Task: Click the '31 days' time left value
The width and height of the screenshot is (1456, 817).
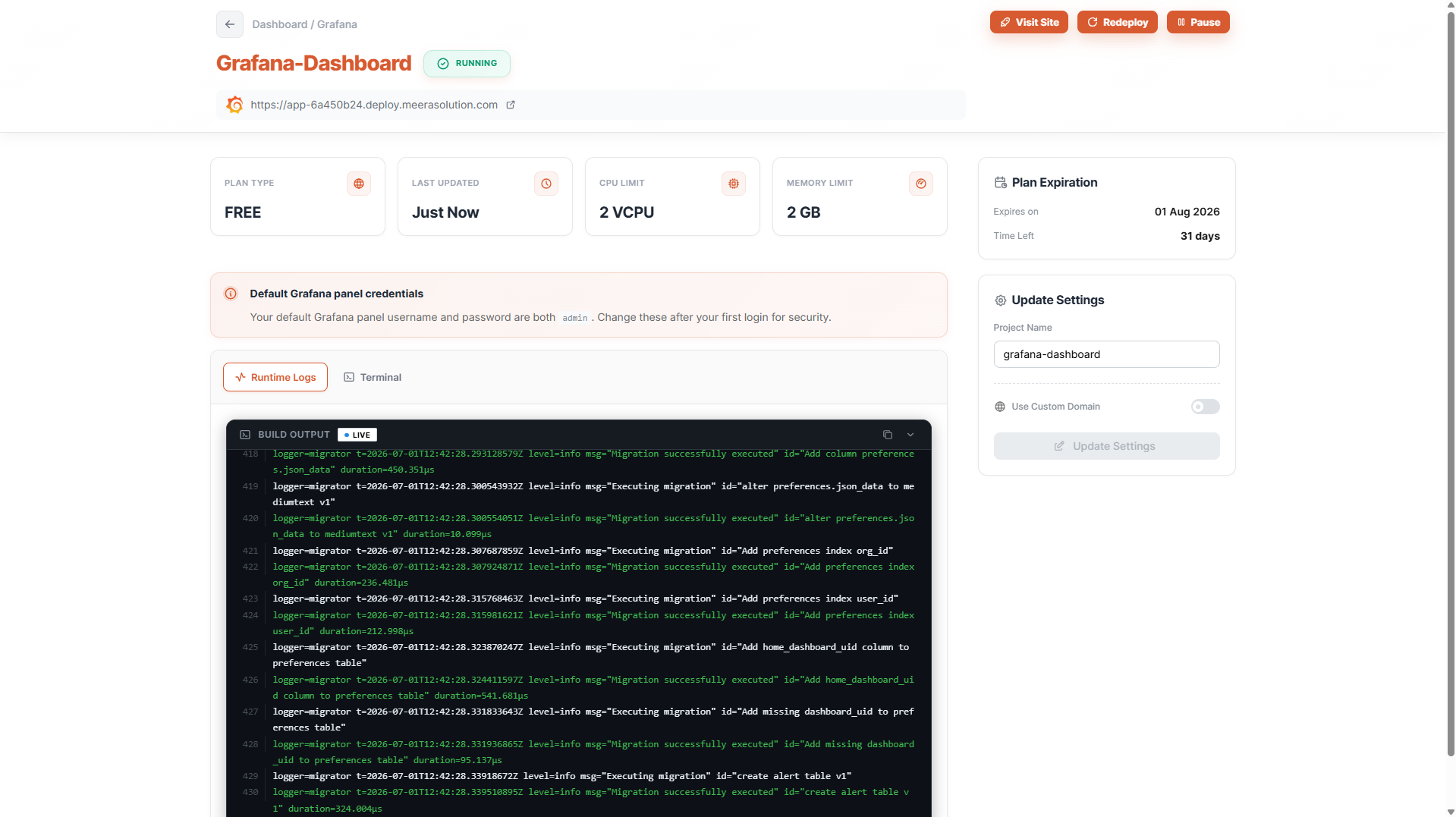Action: 1200,236
